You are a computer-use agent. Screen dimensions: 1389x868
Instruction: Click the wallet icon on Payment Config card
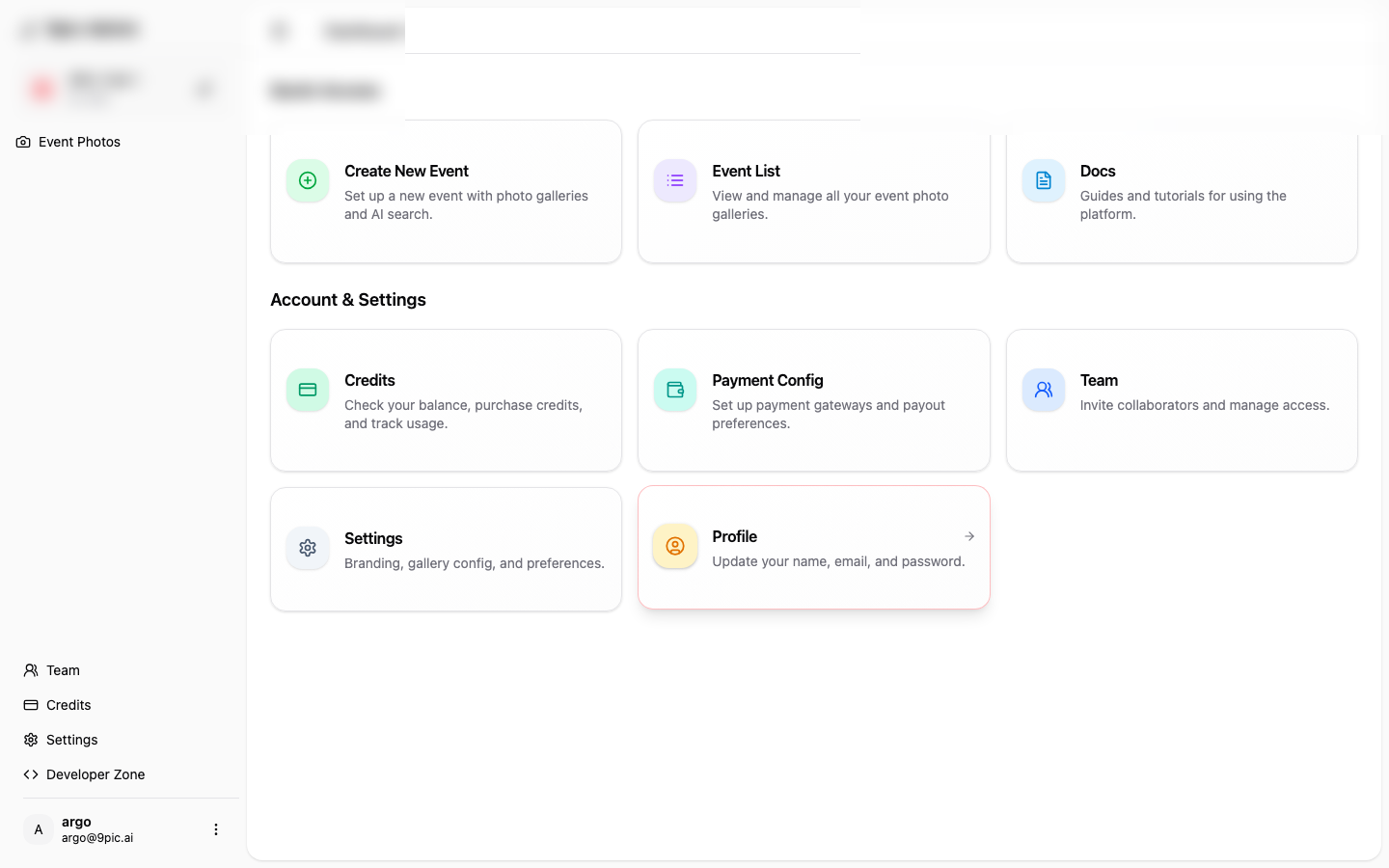[x=675, y=390]
